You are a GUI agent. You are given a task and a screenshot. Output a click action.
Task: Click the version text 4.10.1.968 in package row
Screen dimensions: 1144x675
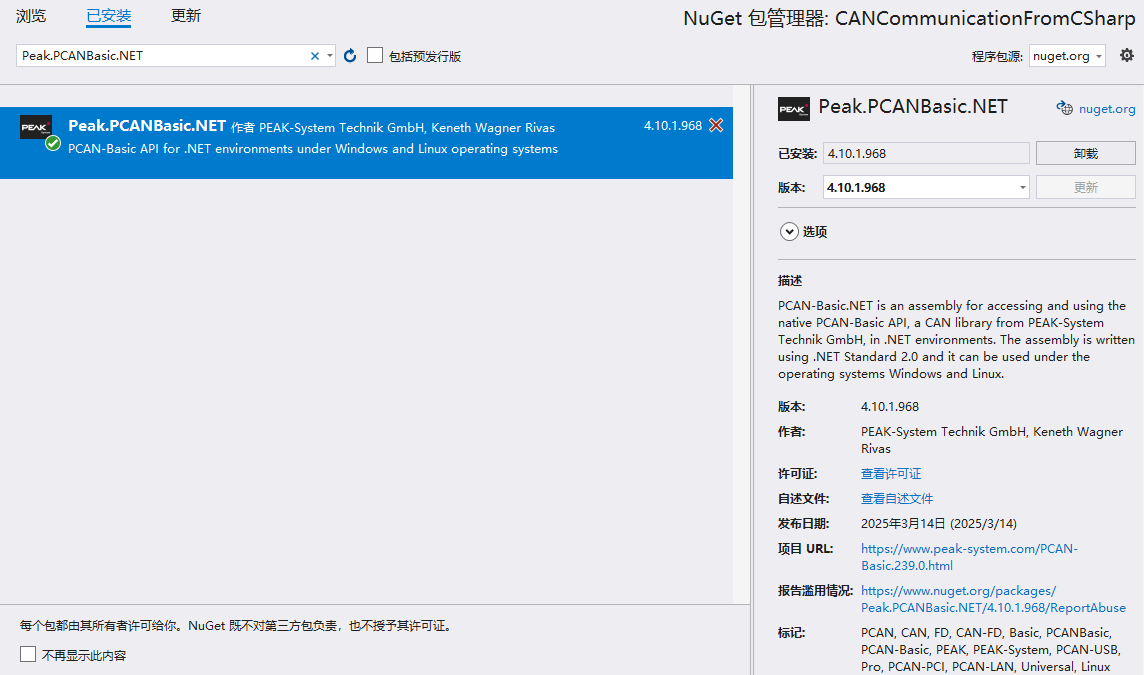coord(673,126)
